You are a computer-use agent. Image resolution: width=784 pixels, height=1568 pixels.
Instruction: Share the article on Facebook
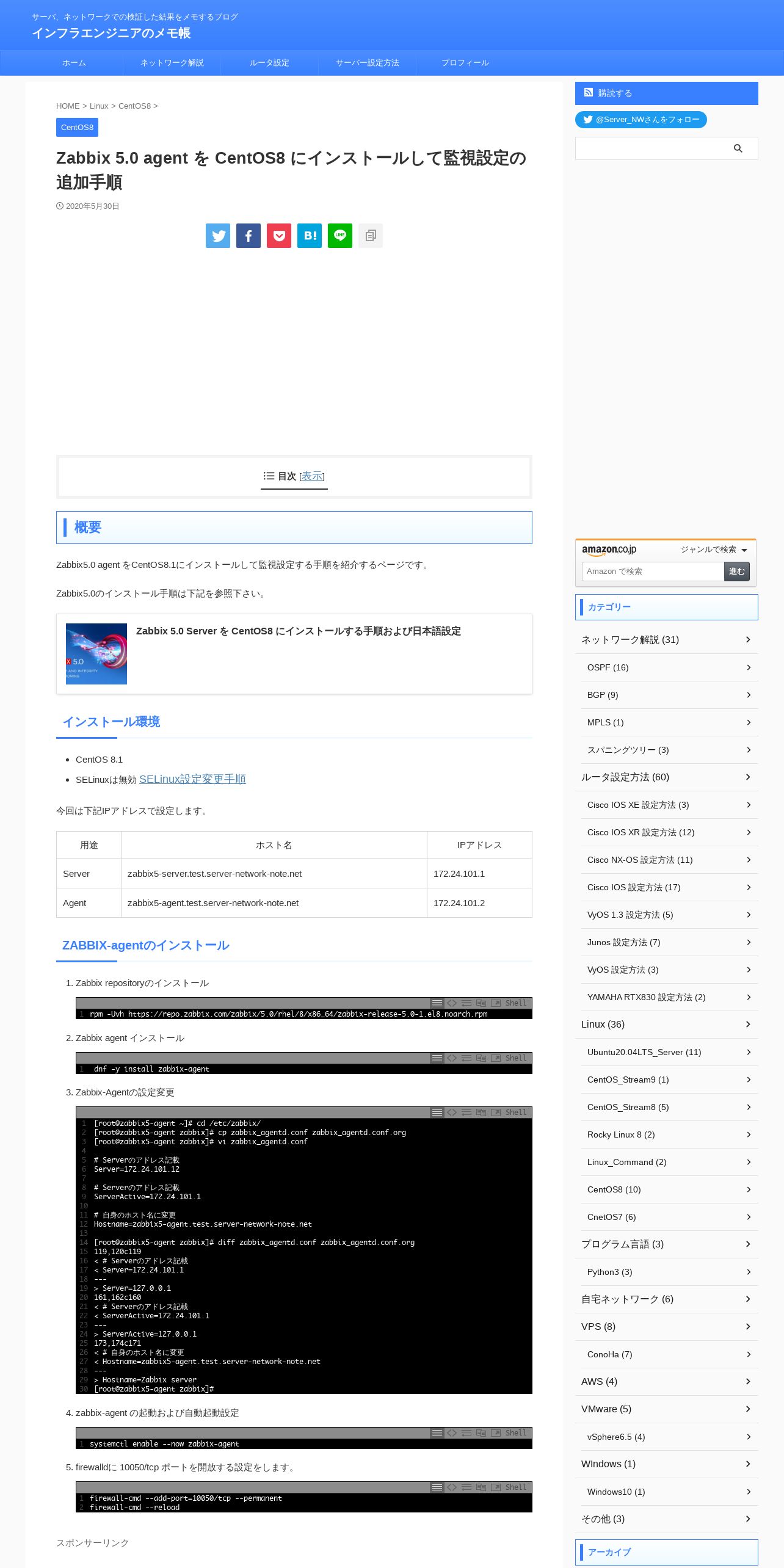[249, 236]
